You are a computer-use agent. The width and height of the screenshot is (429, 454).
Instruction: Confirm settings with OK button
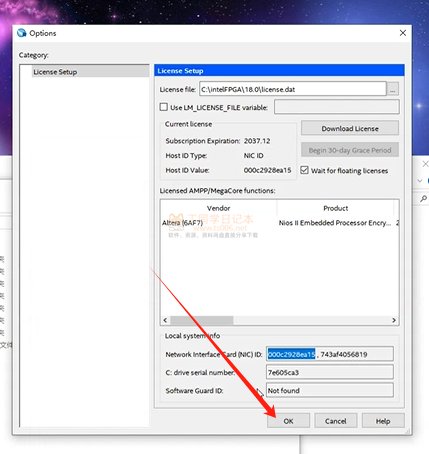[x=288, y=421]
